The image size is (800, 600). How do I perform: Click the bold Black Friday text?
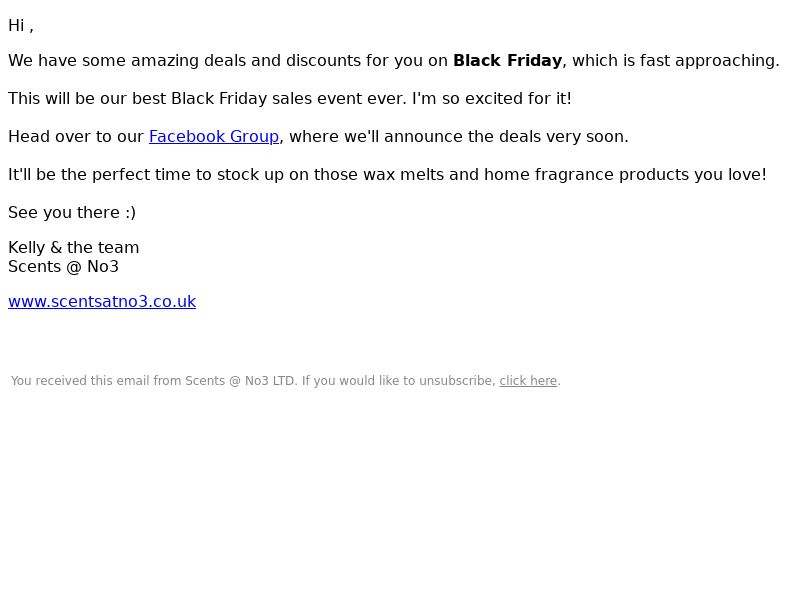(x=508, y=60)
